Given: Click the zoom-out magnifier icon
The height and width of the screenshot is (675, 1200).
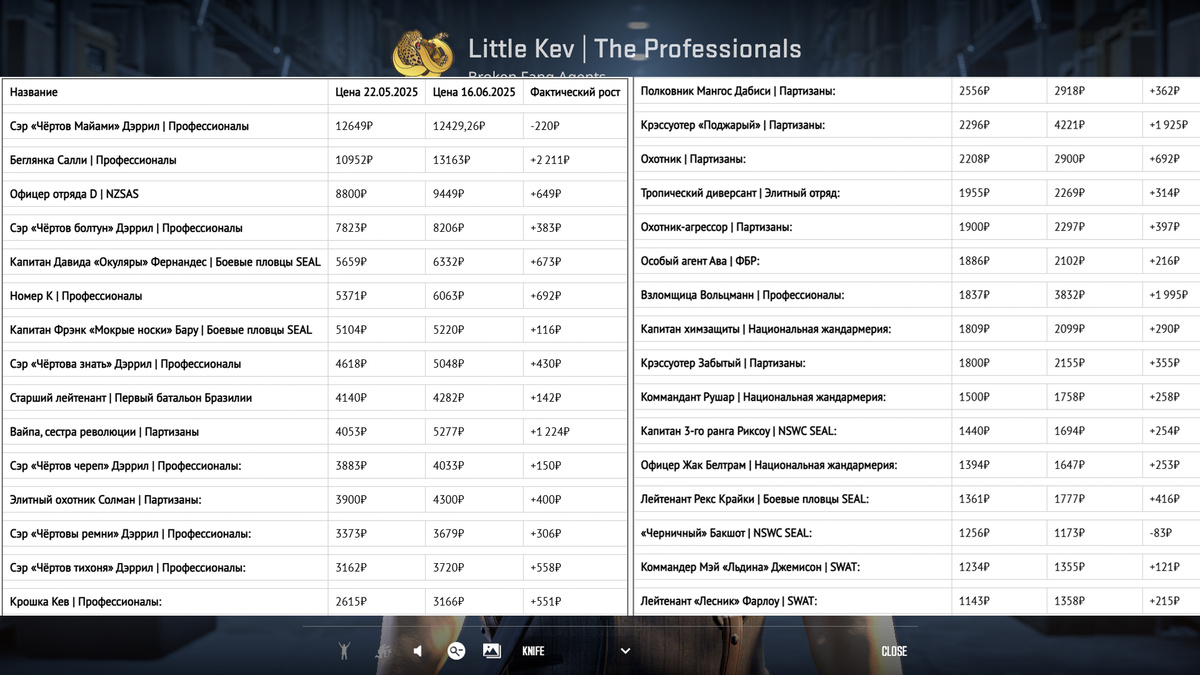Looking at the screenshot, I should [456, 651].
